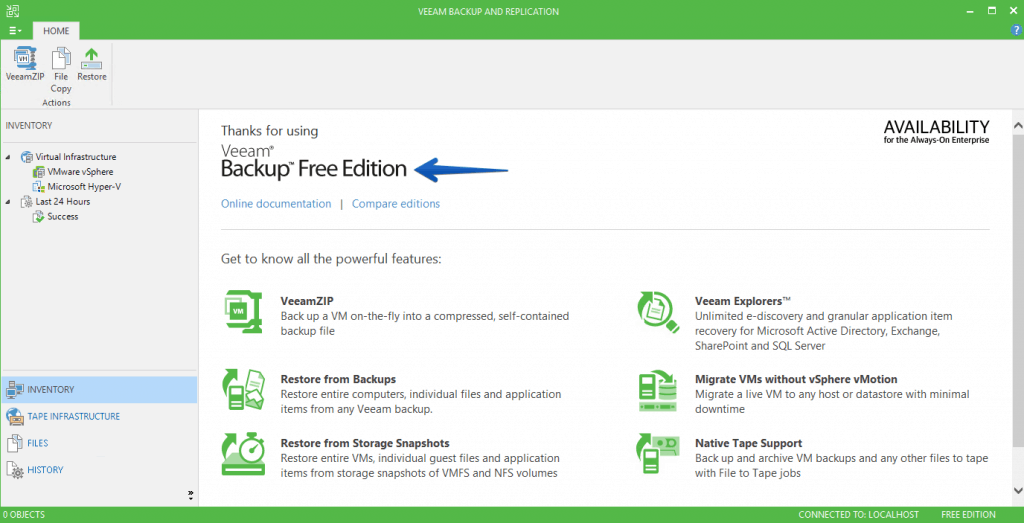Collapse the Virtual Infrastructure tree node
Viewport: 1024px width, 523px height.
tap(9, 157)
